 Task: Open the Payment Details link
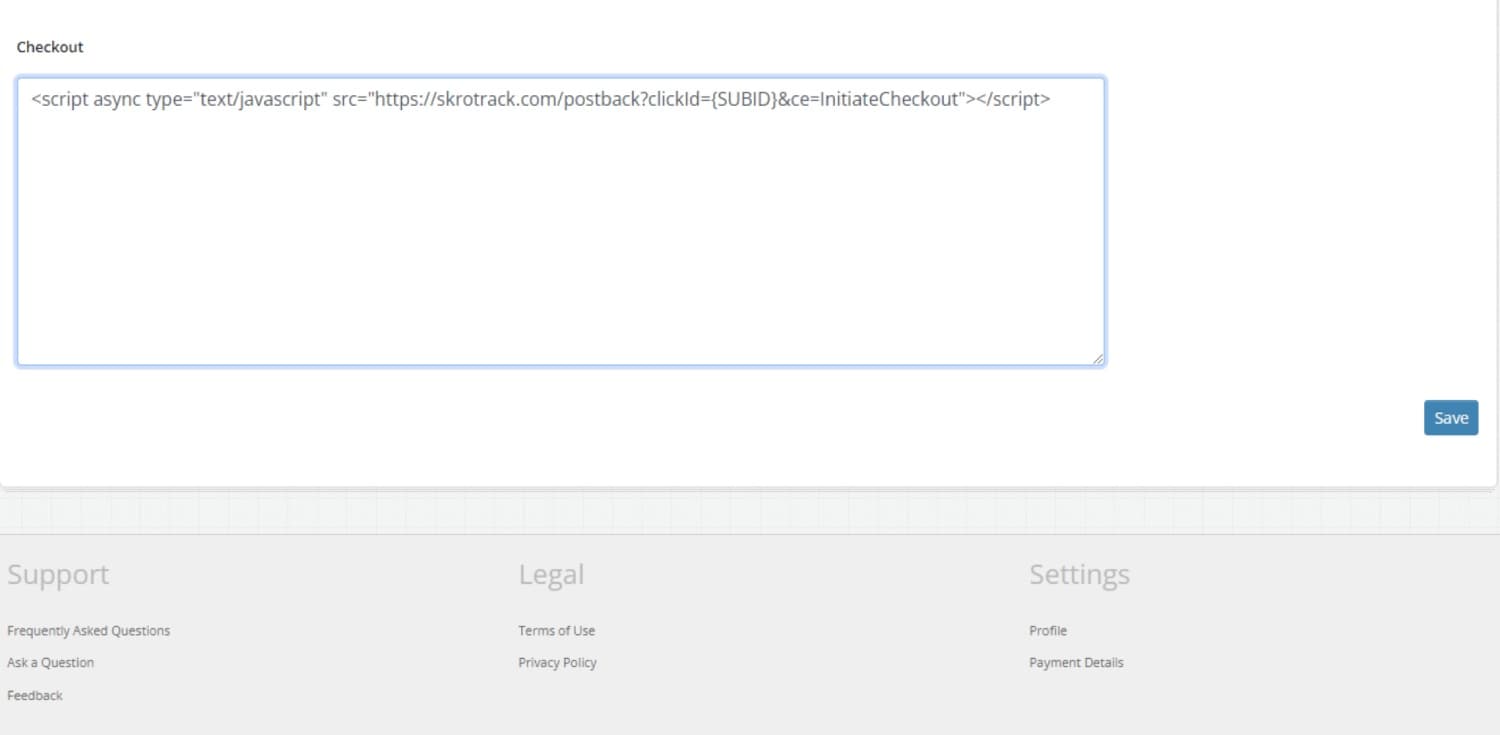click(1076, 663)
